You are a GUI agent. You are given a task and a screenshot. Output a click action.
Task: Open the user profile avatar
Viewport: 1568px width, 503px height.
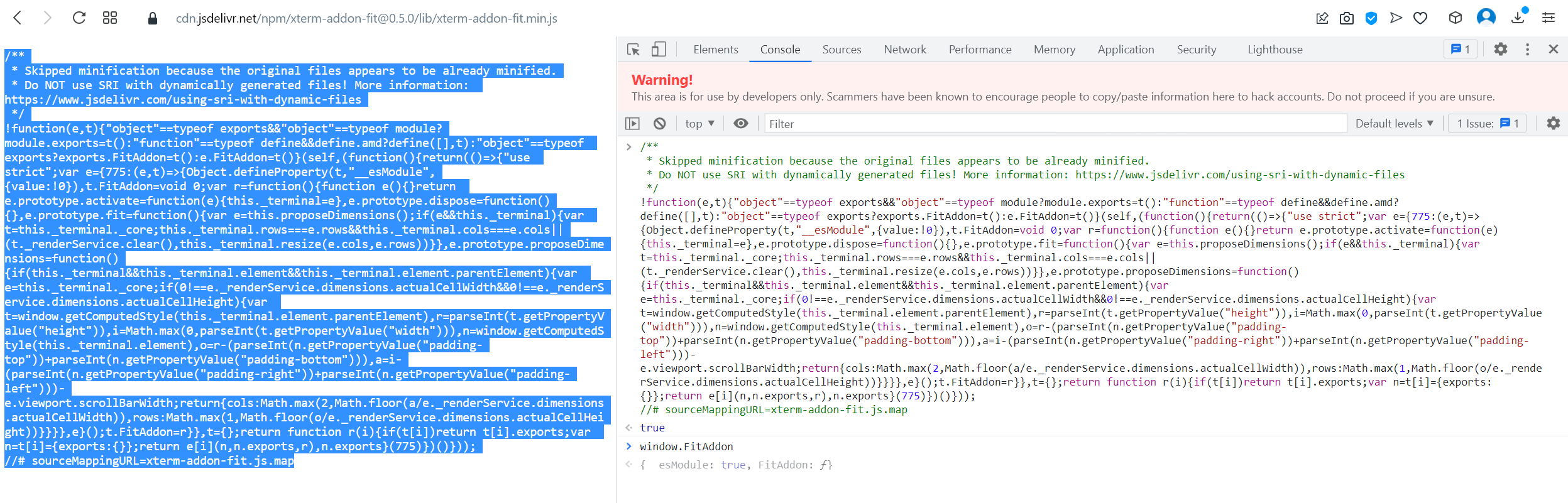1486,17
